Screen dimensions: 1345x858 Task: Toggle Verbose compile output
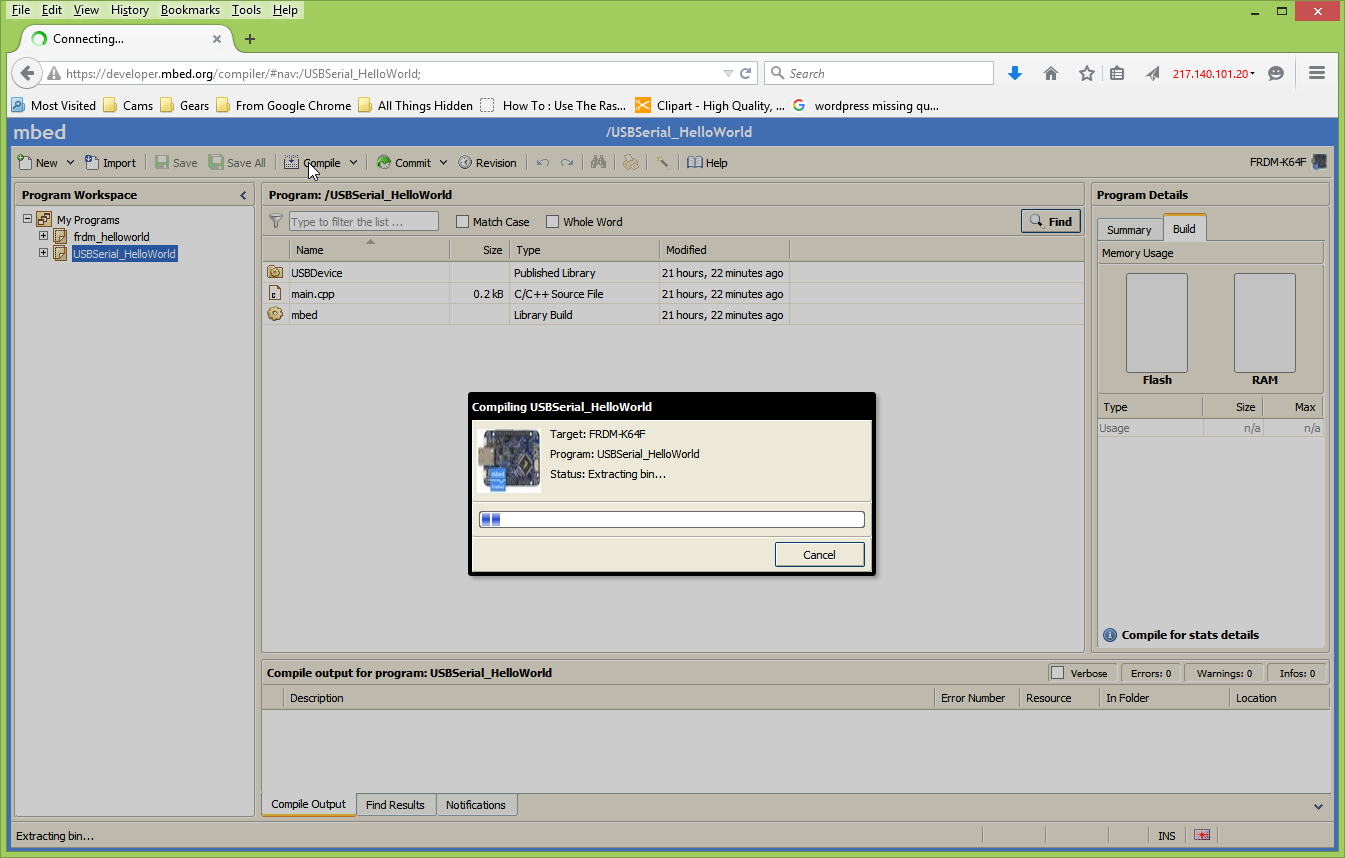click(x=1057, y=672)
